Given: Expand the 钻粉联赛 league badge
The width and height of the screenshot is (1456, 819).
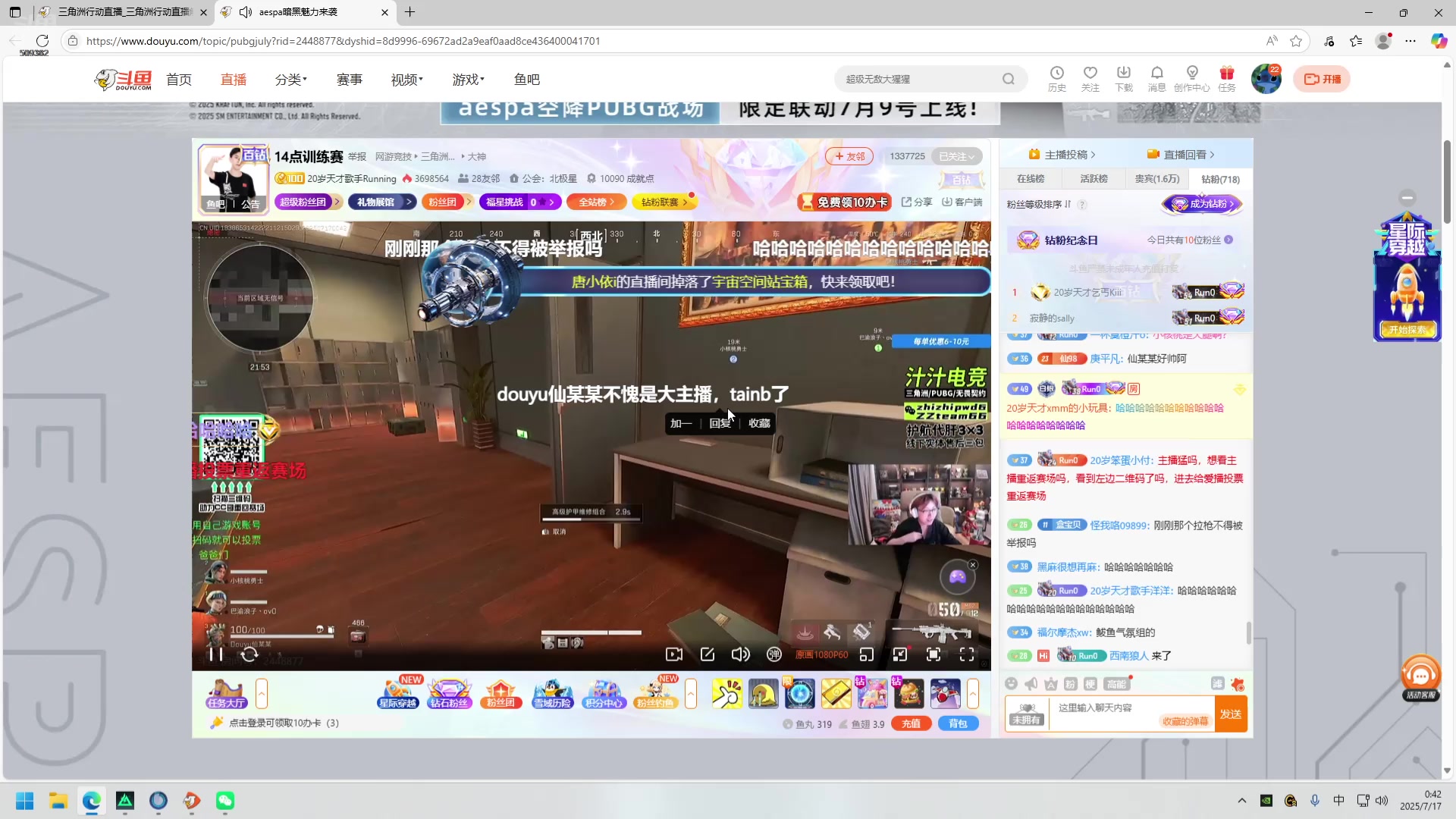Looking at the screenshot, I should (664, 202).
